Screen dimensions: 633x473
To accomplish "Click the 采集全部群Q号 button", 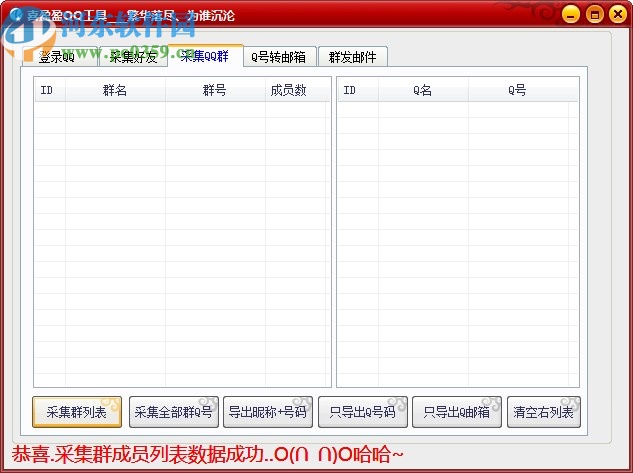I will [x=174, y=412].
